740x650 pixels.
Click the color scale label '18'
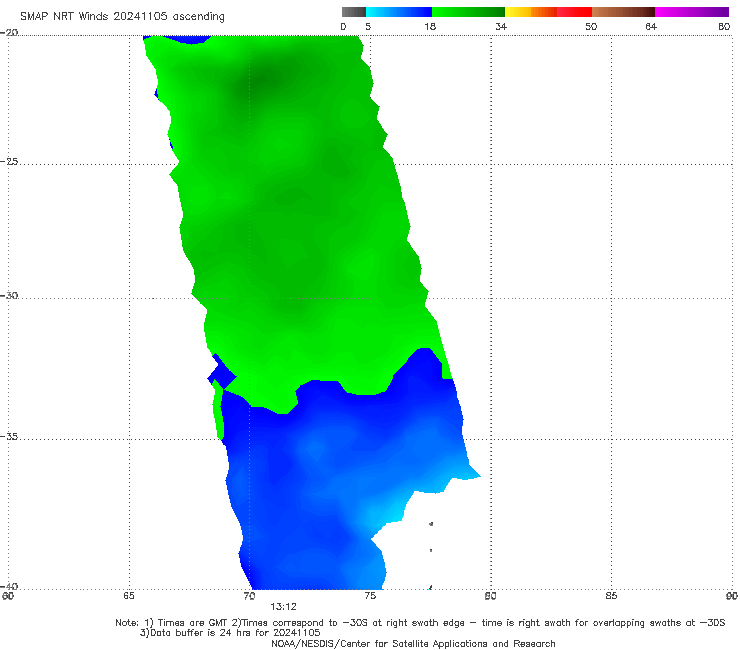(430, 26)
